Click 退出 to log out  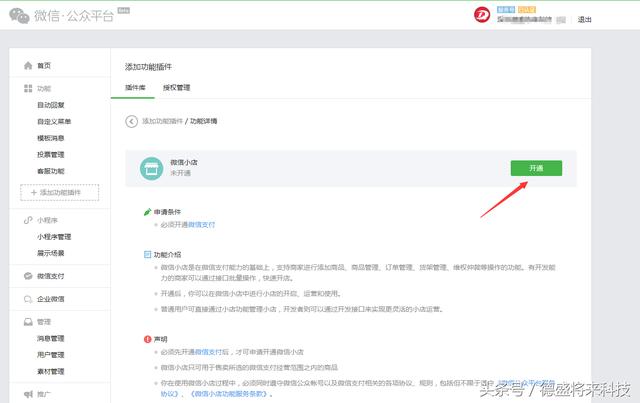click(x=613, y=19)
